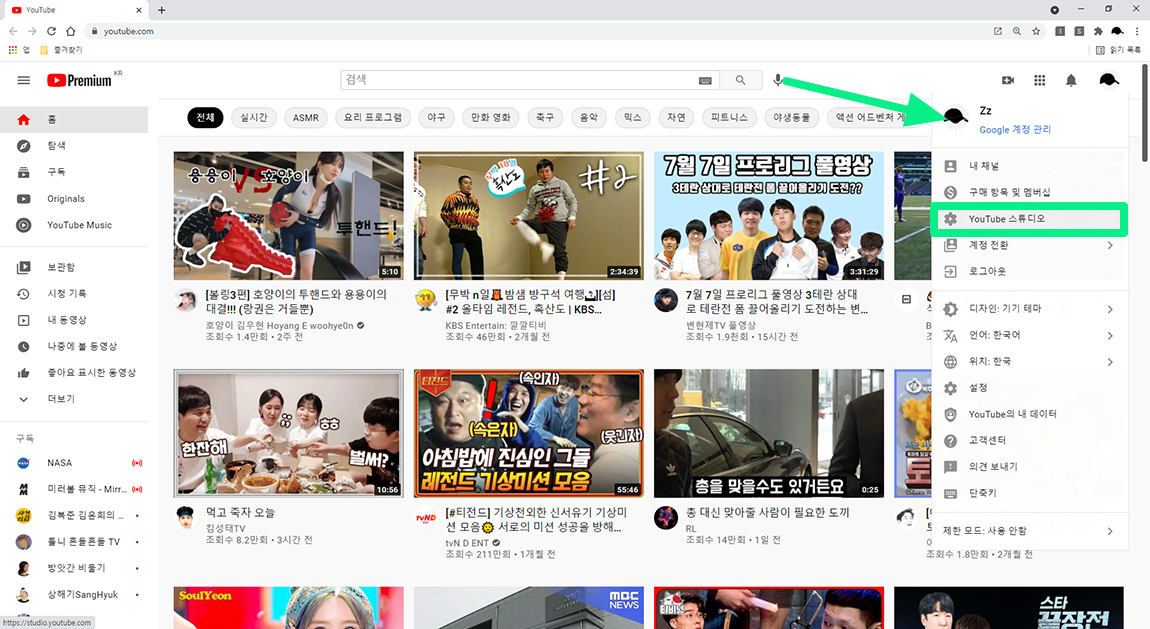The height and width of the screenshot is (629, 1150).
Task: Expand 제한 모드: 사용 안함 submenu
Action: [x=1030, y=531]
